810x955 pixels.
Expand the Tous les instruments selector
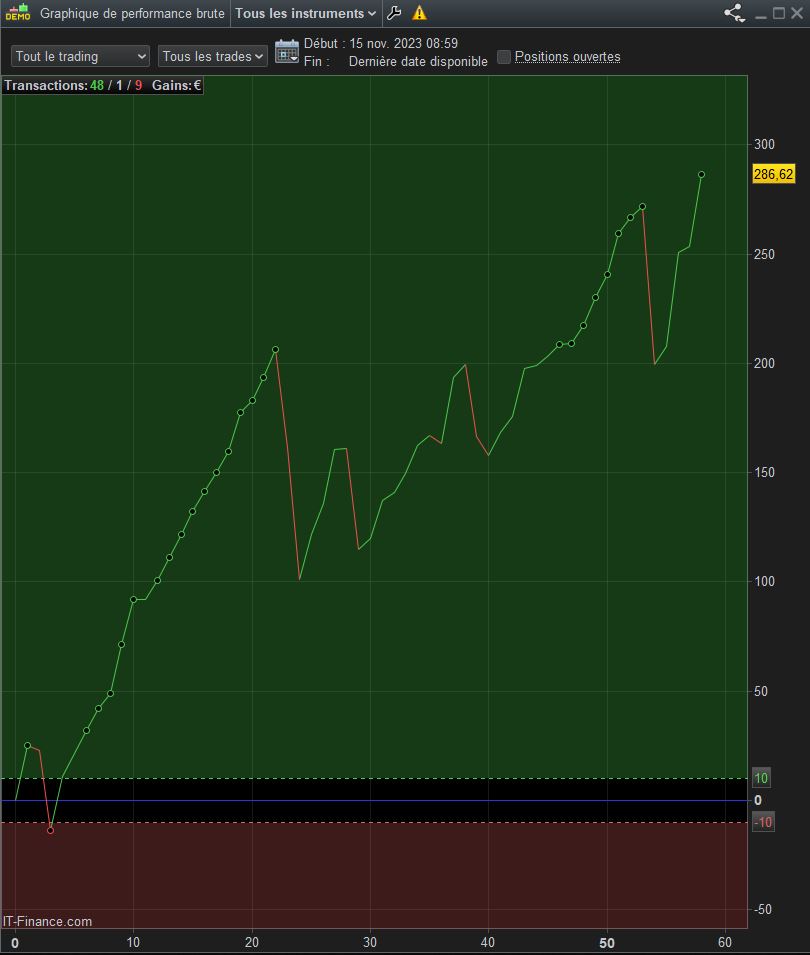pos(306,13)
